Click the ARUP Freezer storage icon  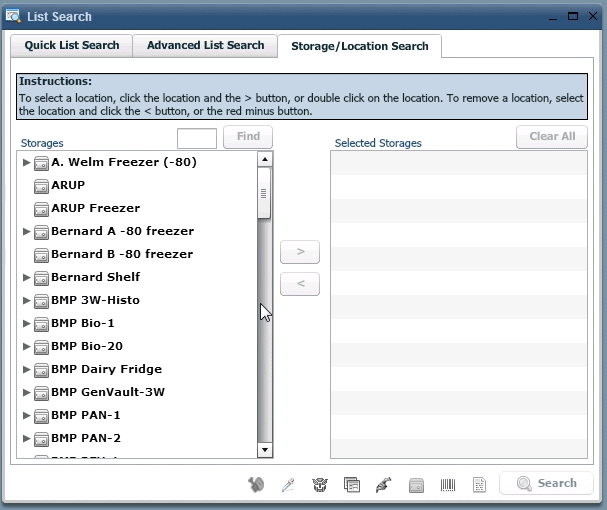[41, 209]
